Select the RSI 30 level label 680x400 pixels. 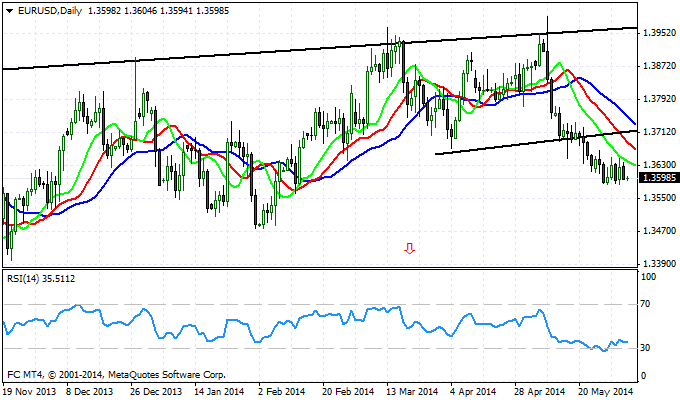tap(645, 348)
